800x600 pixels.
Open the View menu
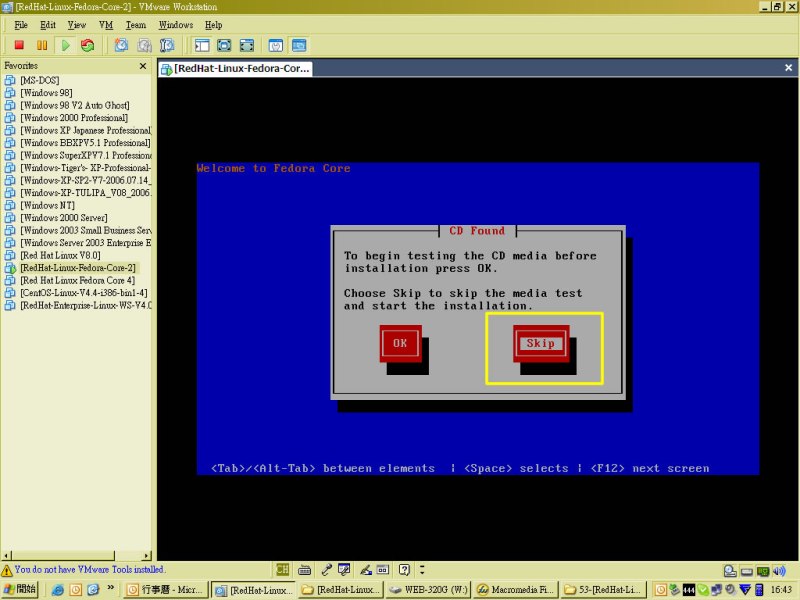pyautogui.click(x=77, y=25)
